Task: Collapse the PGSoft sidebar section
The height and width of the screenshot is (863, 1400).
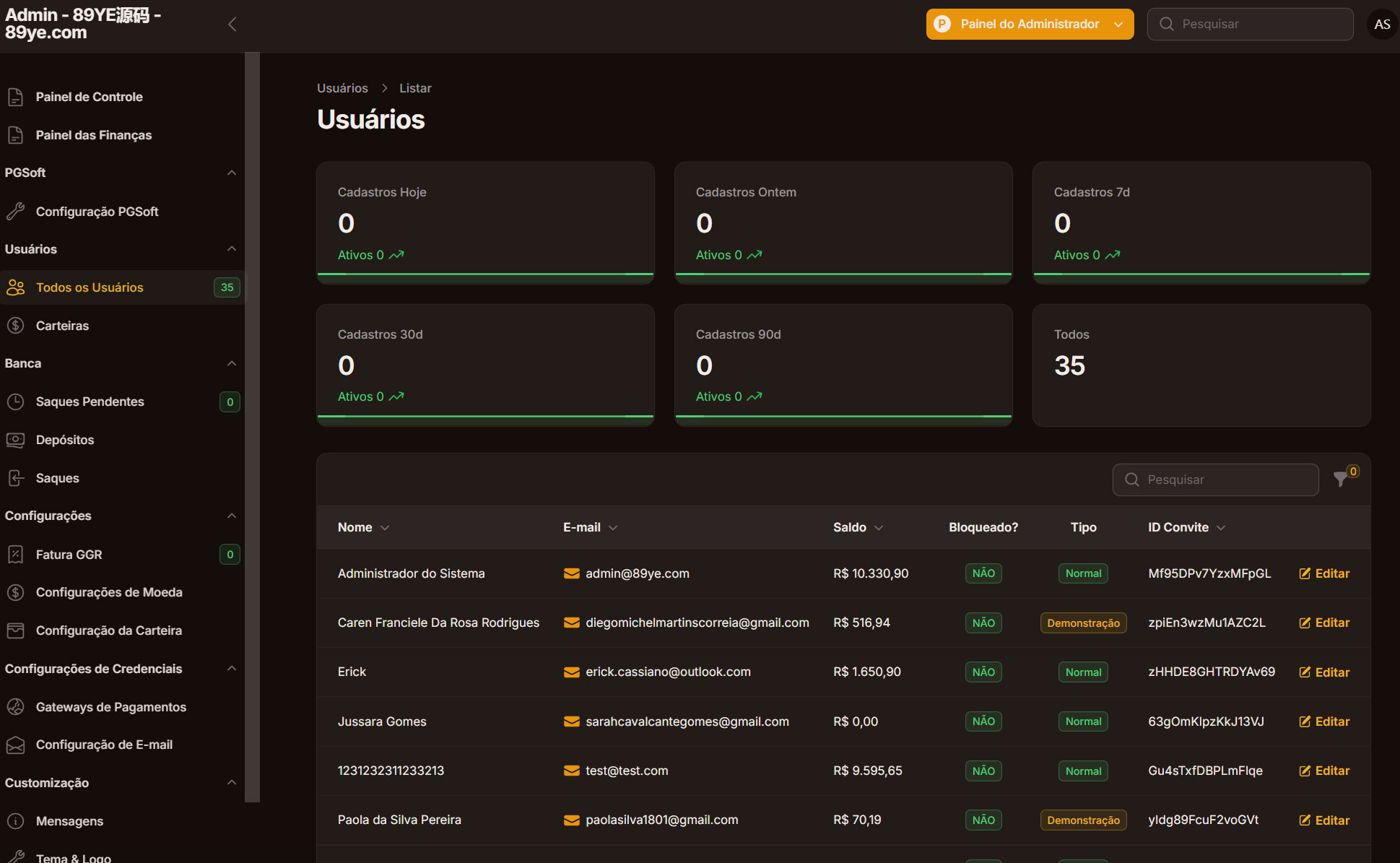Action: pyautogui.click(x=232, y=173)
